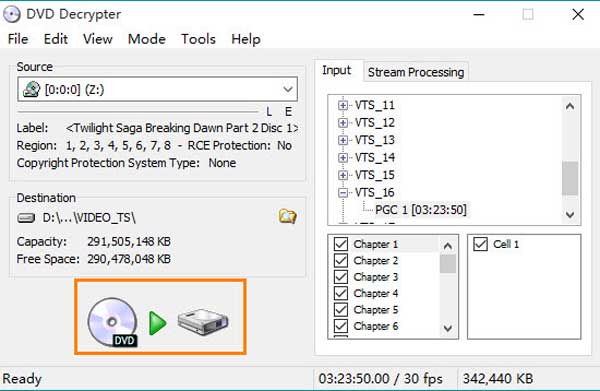This screenshot has height=391, width=600.
Task: Click the Region values 1, 2, 3, 4, 5, 6, 7, 8
Action: click(x=118, y=145)
